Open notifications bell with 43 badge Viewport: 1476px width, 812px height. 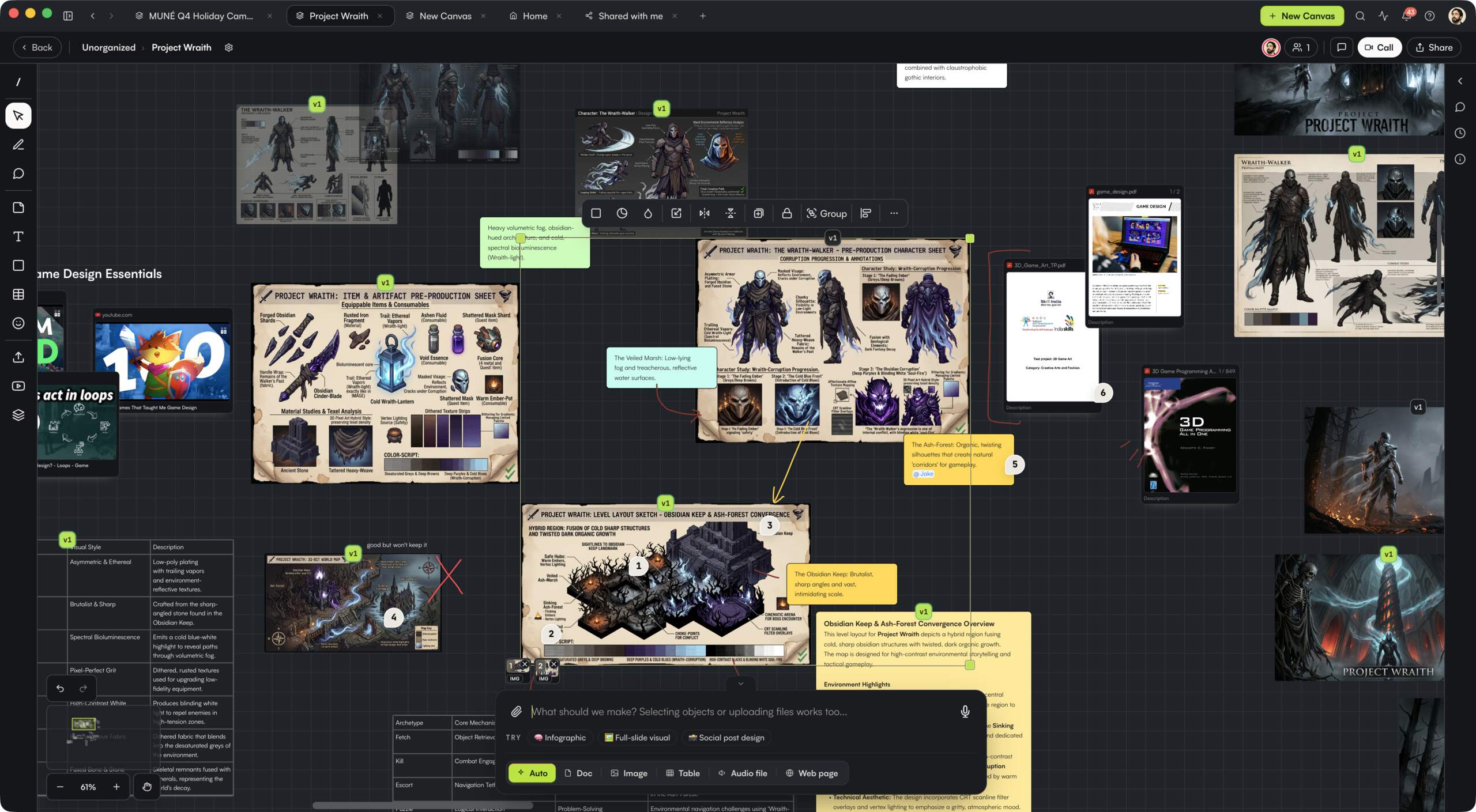click(1406, 16)
